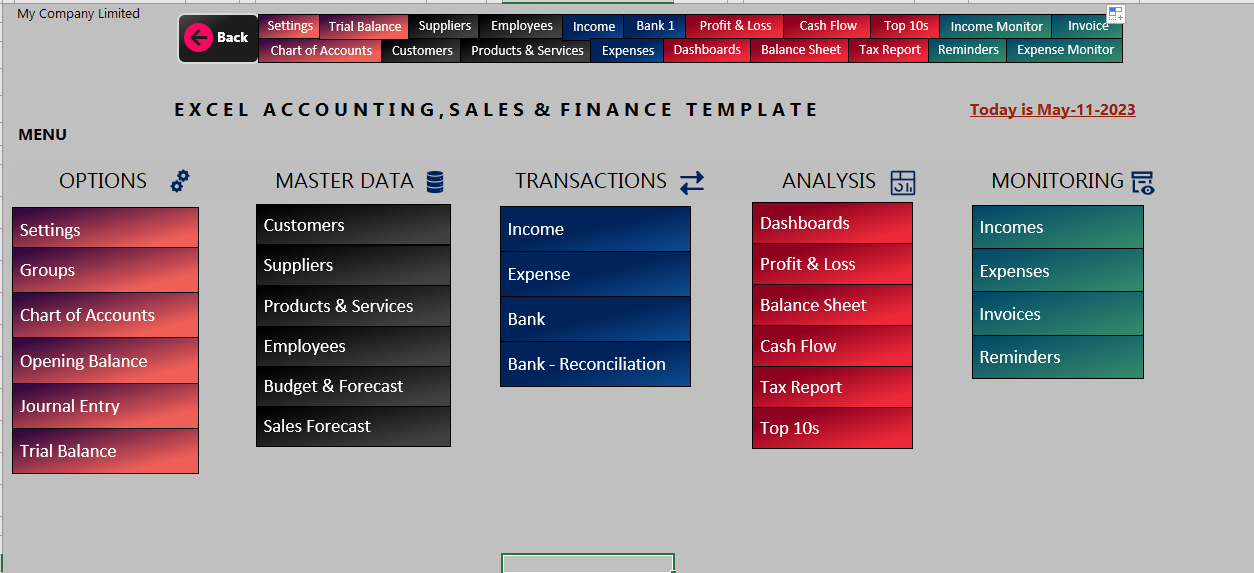
Task: Open Trial Balance in the top navigation bar
Action: coord(365,26)
